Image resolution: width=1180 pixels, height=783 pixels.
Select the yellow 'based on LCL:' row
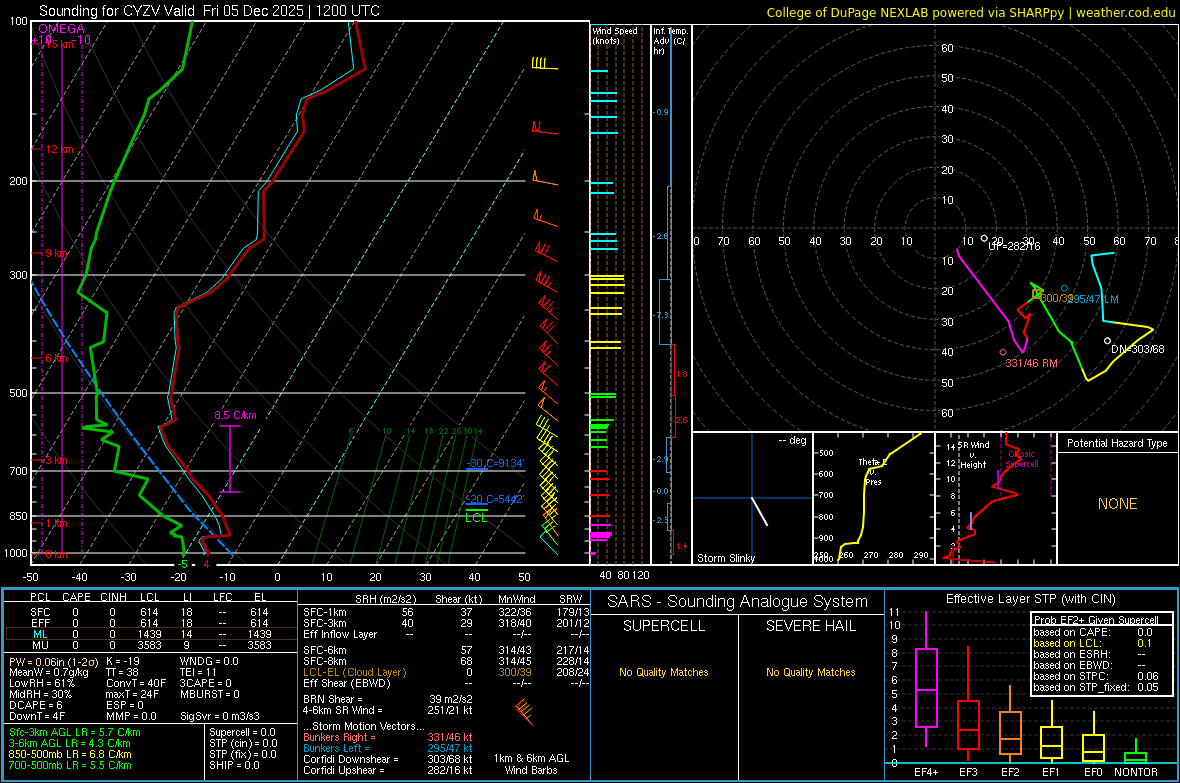[1092, 643]
